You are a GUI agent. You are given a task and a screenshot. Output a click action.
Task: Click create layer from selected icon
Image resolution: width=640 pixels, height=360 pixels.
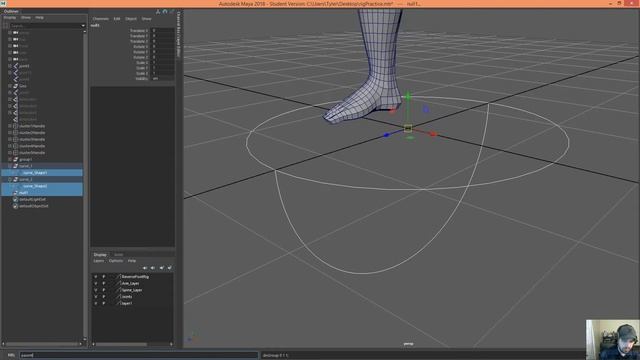click(x=169, y=268)
